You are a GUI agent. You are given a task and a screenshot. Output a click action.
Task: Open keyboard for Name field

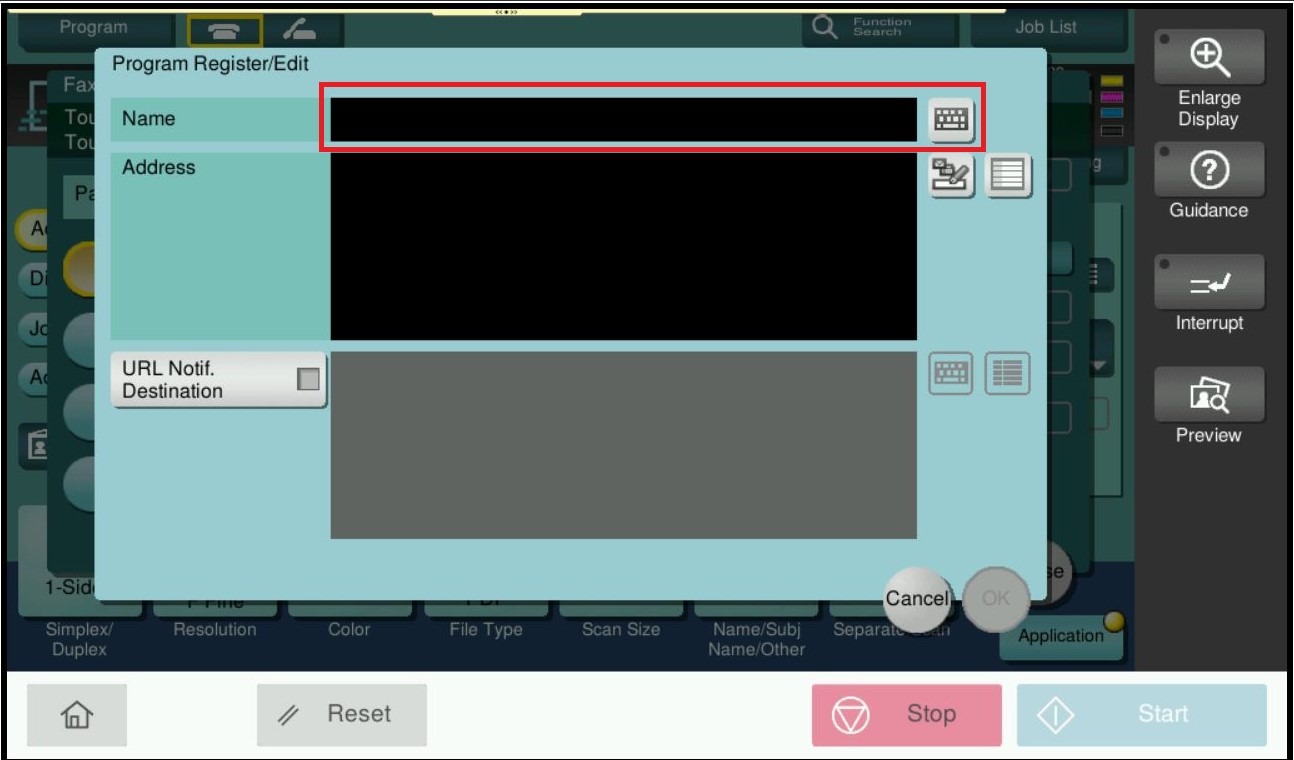(950, 120)
